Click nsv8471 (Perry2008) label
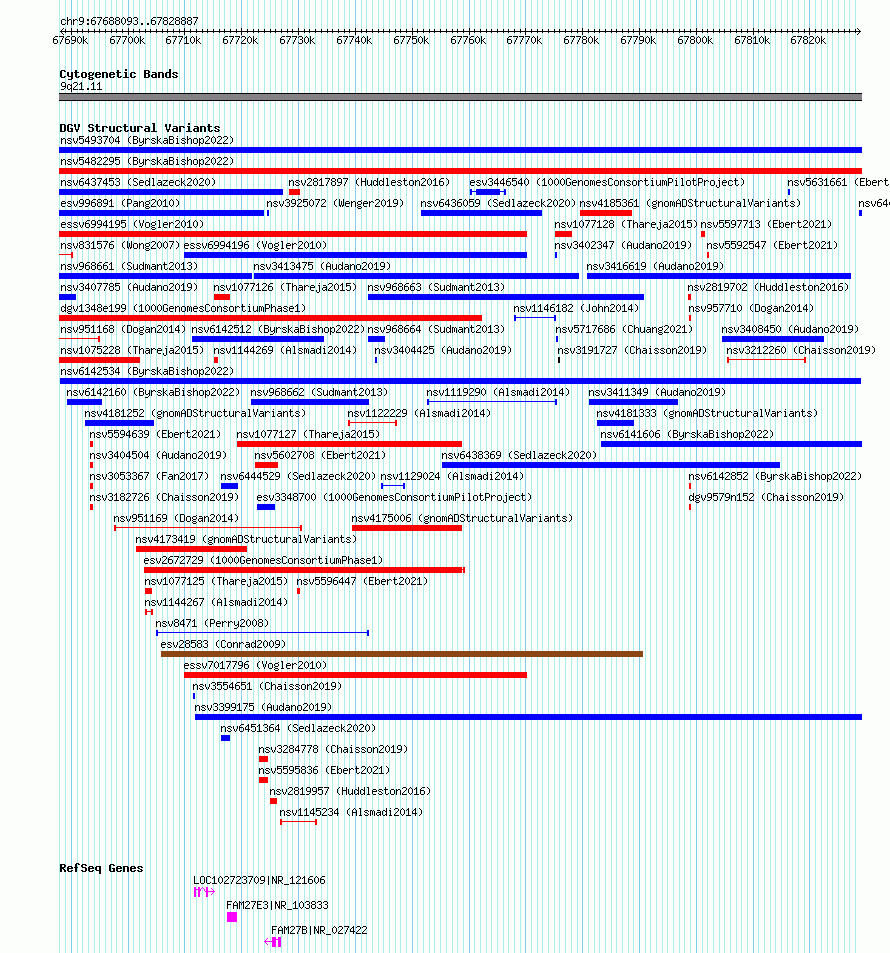Viewport: 890px width, 953px height. tap(212, 623)
